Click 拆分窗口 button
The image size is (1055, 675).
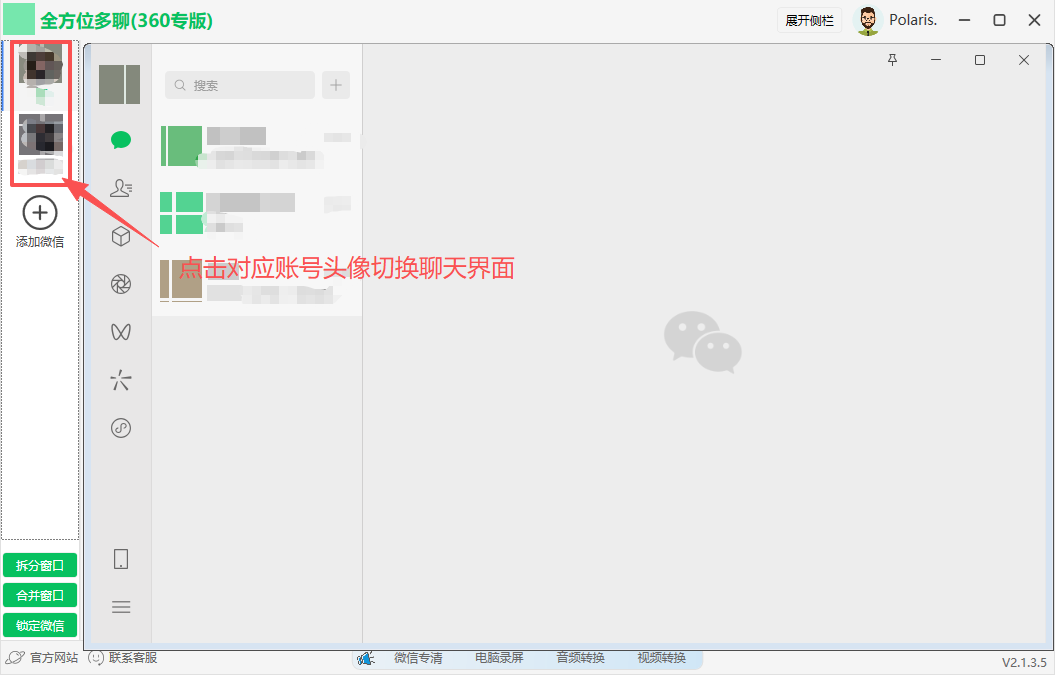coord(40,566)
